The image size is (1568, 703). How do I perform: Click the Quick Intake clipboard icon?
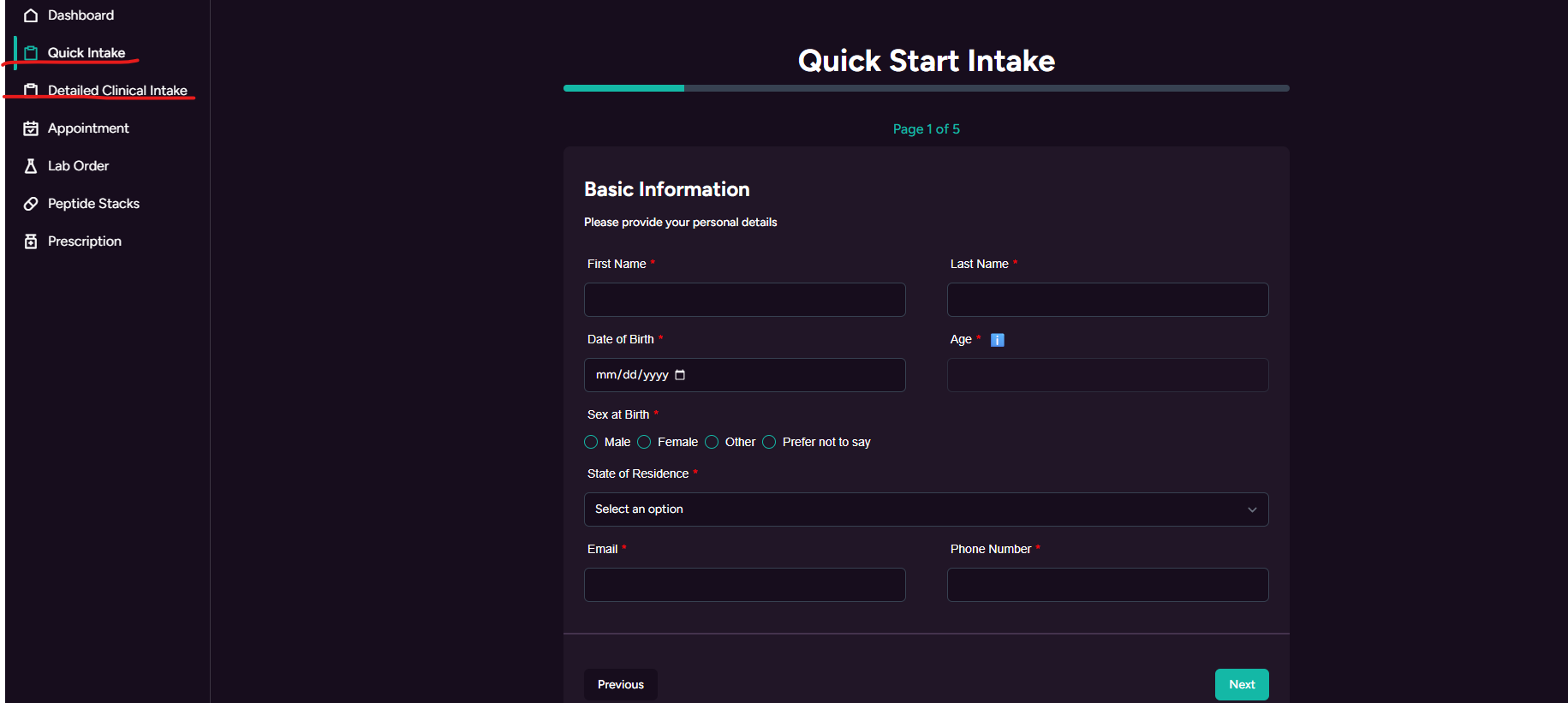click(31, 53)
